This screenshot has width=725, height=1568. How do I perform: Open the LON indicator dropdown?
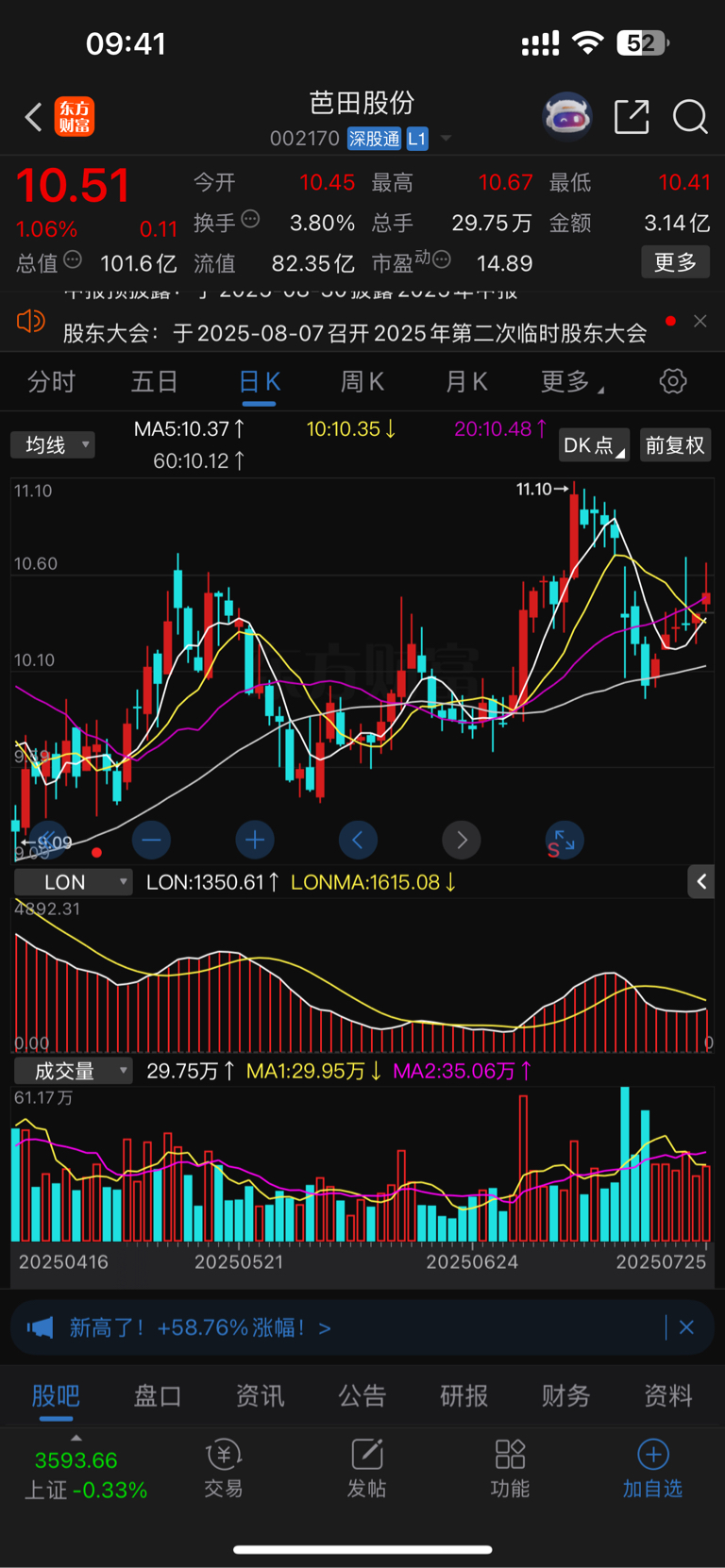pos(73,882)
